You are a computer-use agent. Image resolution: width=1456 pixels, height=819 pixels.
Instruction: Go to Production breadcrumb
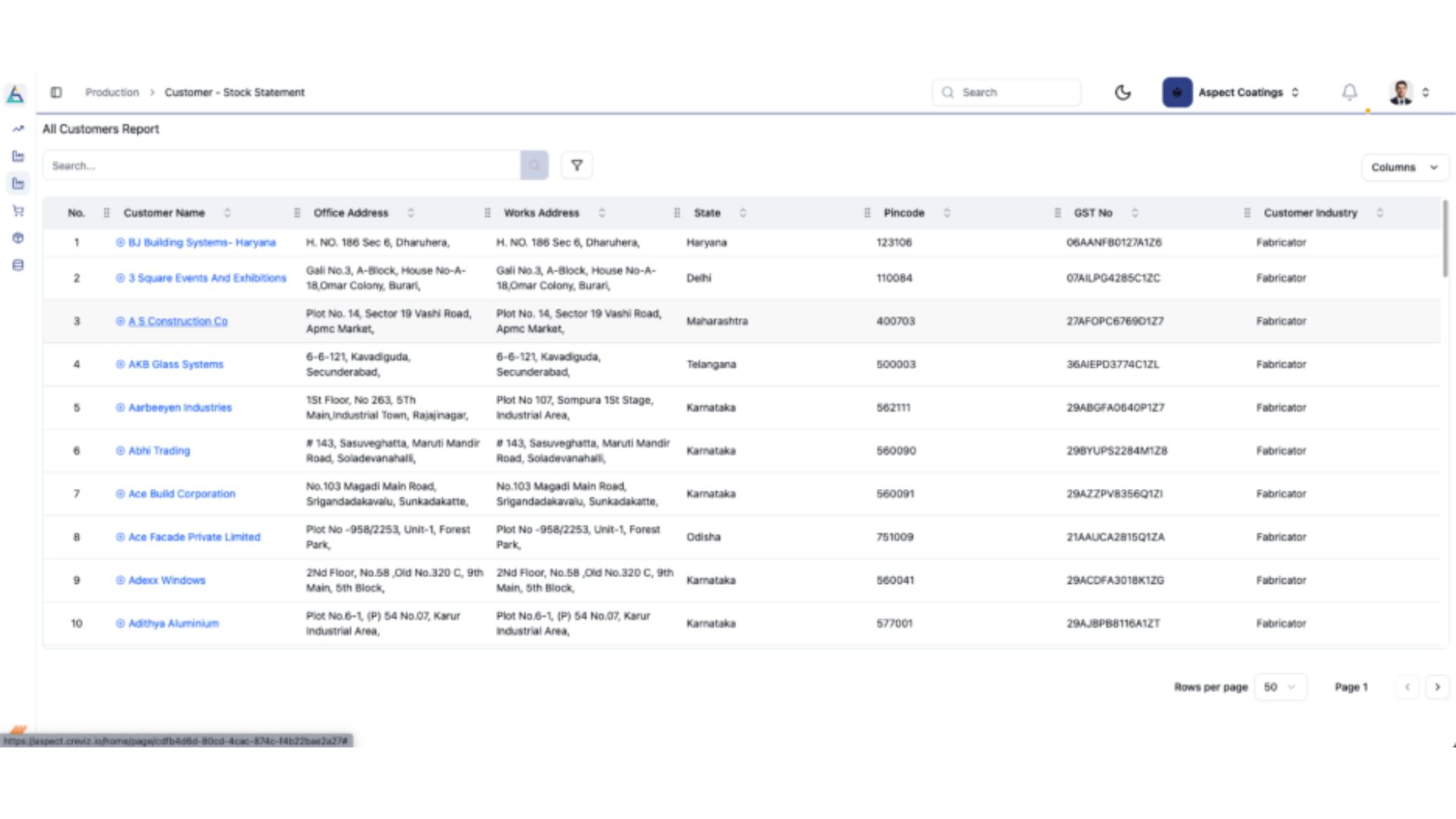(112, 93)
